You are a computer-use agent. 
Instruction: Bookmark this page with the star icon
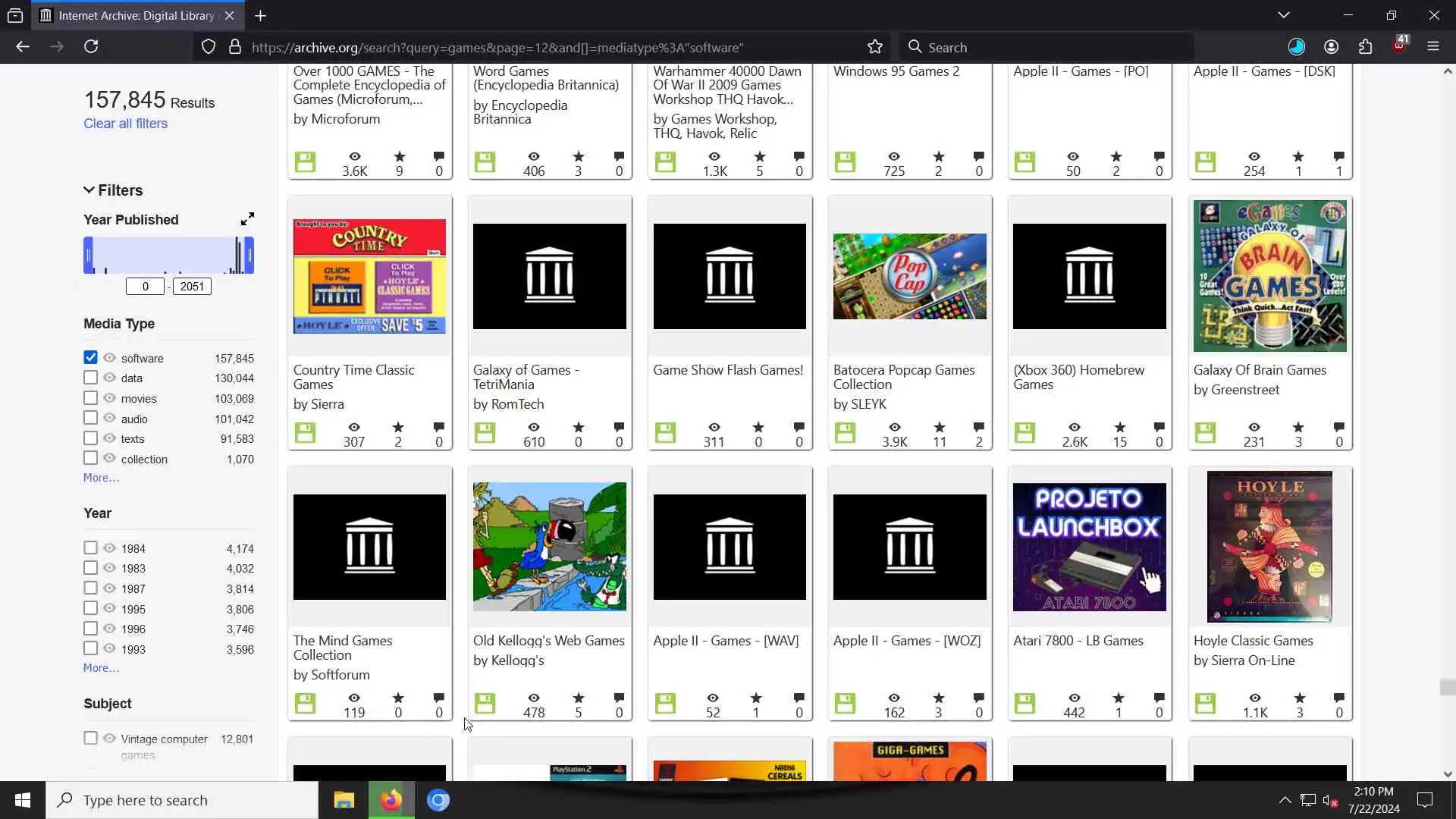coord(874,47)
